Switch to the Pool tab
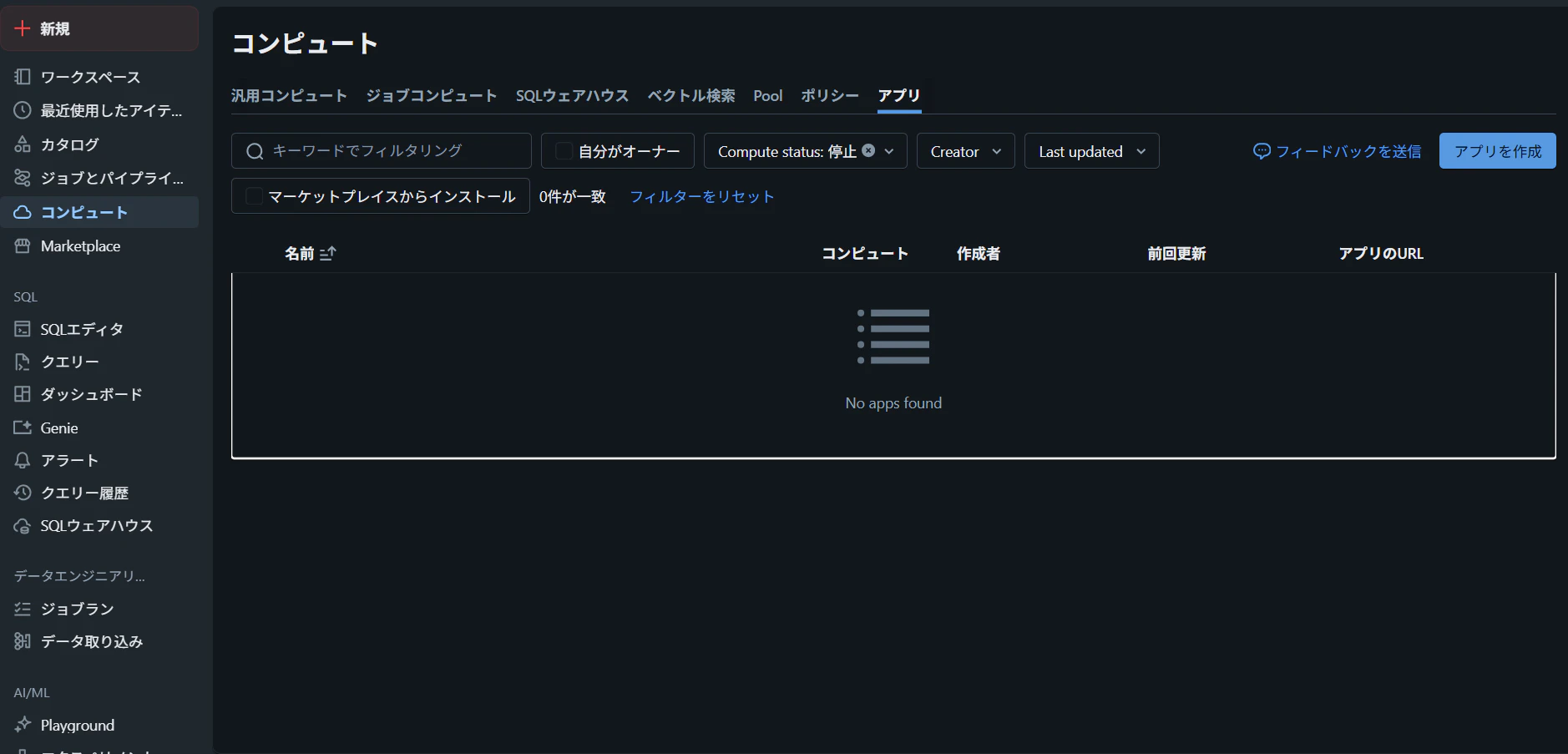Viewport: 1568px width, 754px height. 768,96
